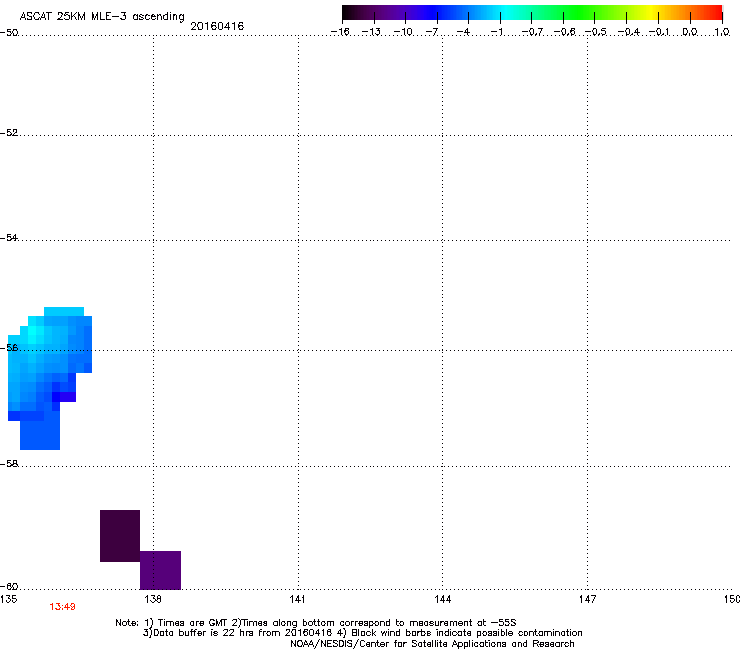Click the -16 color bar label
This screenshot has height=650, width=740.
(340, 32)
